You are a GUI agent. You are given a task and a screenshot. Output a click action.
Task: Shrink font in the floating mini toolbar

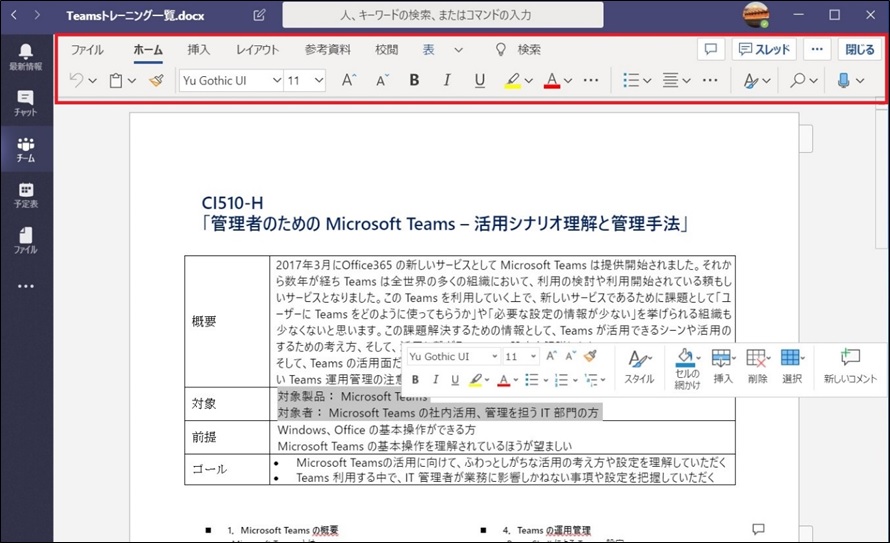tap(570, 356)
